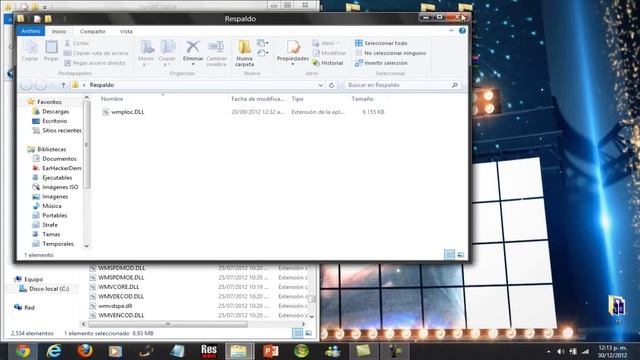
Task: Sort by the Nombre column
Action: (x=112, y=99)
